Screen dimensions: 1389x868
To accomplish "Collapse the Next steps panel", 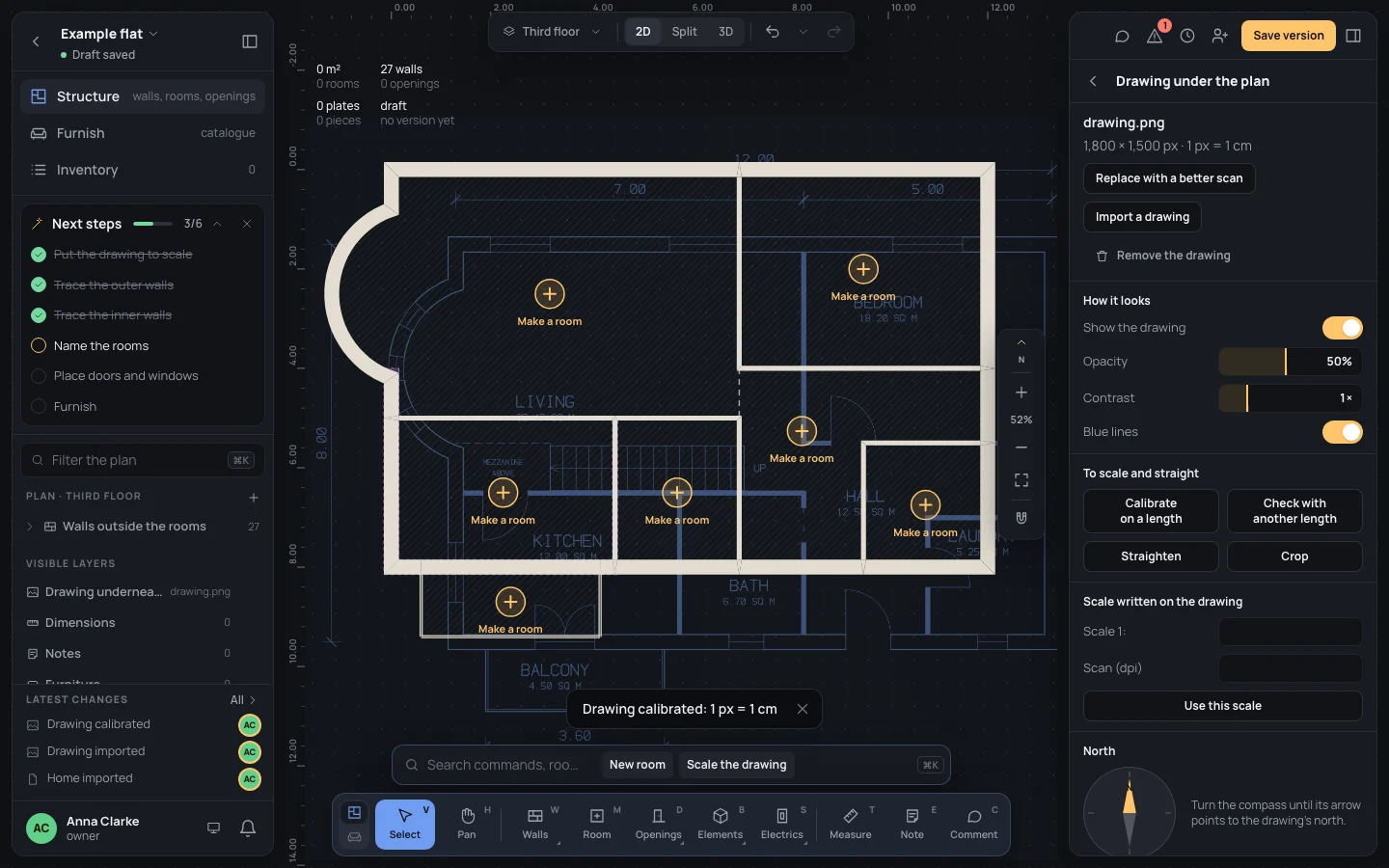I will pos(217,224).
